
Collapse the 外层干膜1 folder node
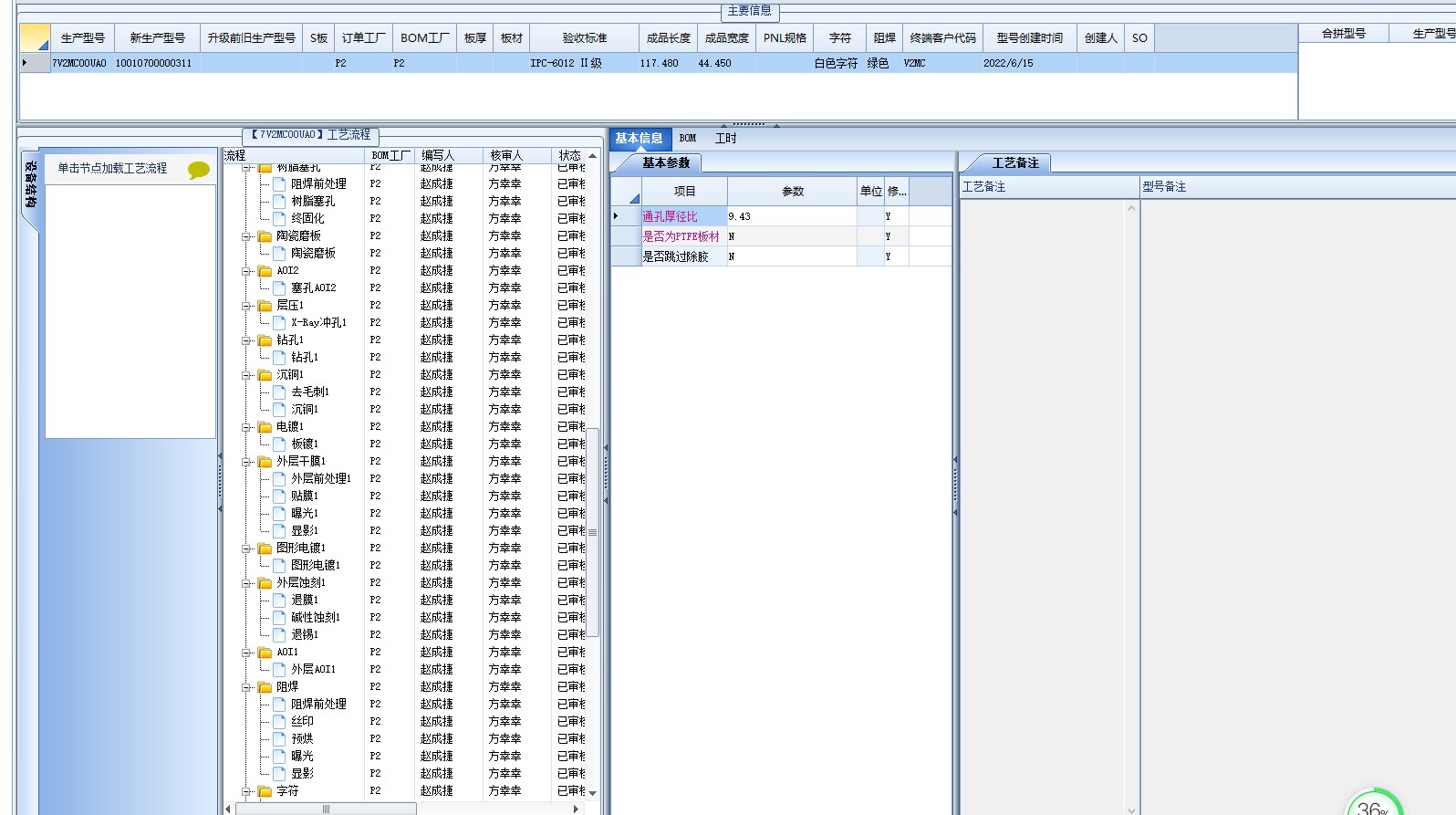pos(246,462)
